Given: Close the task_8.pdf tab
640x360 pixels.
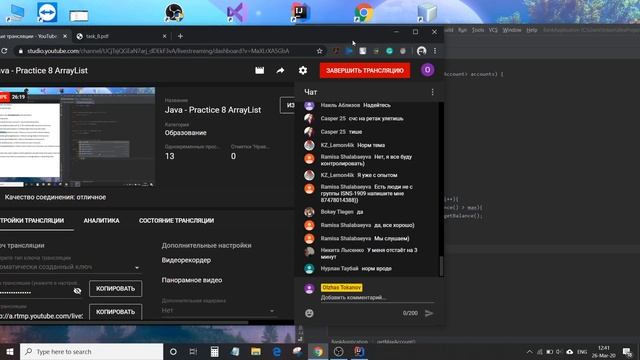Looking at the screenshot, I should pos(164,36).
